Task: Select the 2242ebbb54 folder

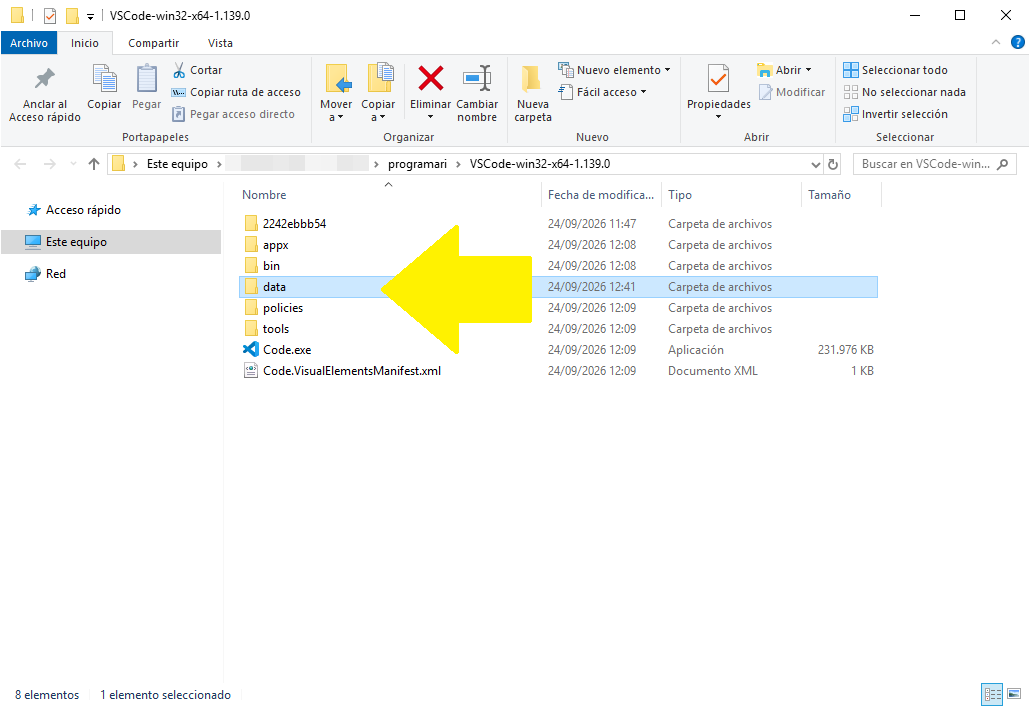Action: (294, 223)
